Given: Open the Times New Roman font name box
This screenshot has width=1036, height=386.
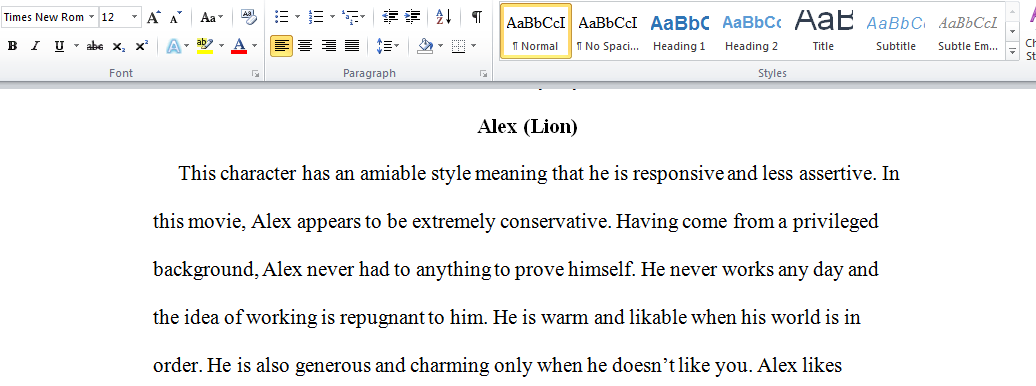Looking at the screenshot, I should click(x=50, y=17).
